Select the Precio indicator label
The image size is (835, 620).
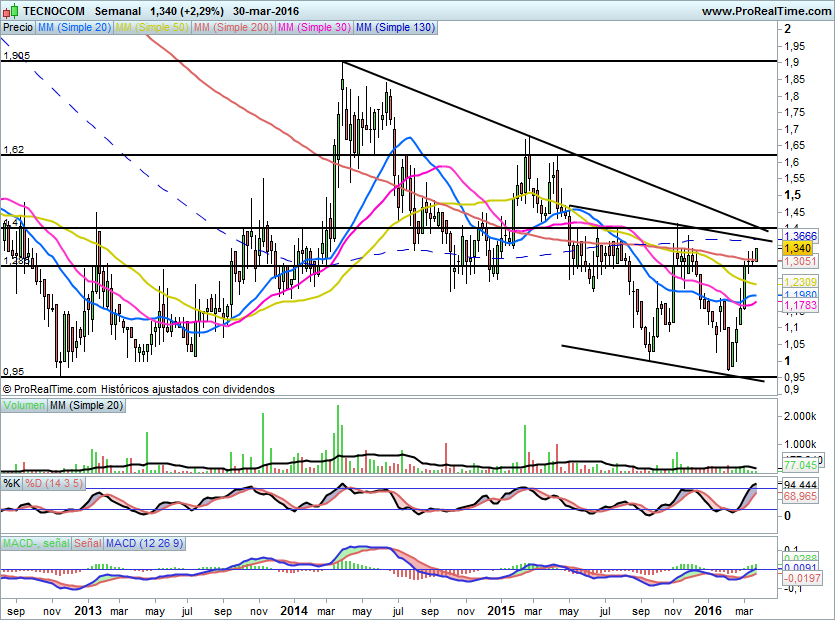coord(17,28)
